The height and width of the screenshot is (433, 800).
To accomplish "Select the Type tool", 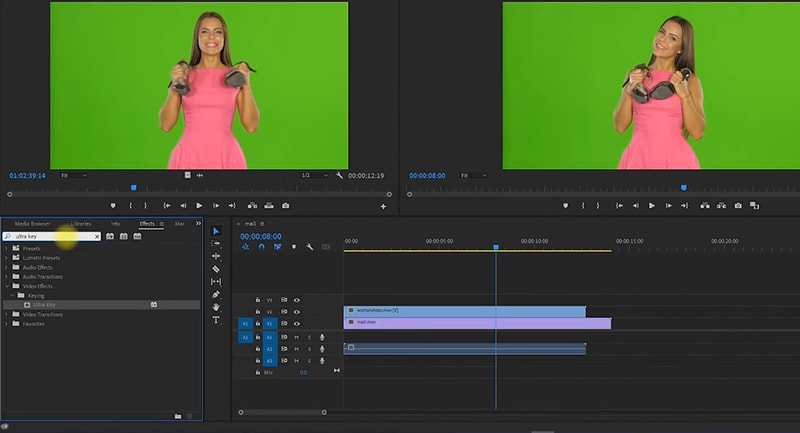I will [x=216, y=320].
